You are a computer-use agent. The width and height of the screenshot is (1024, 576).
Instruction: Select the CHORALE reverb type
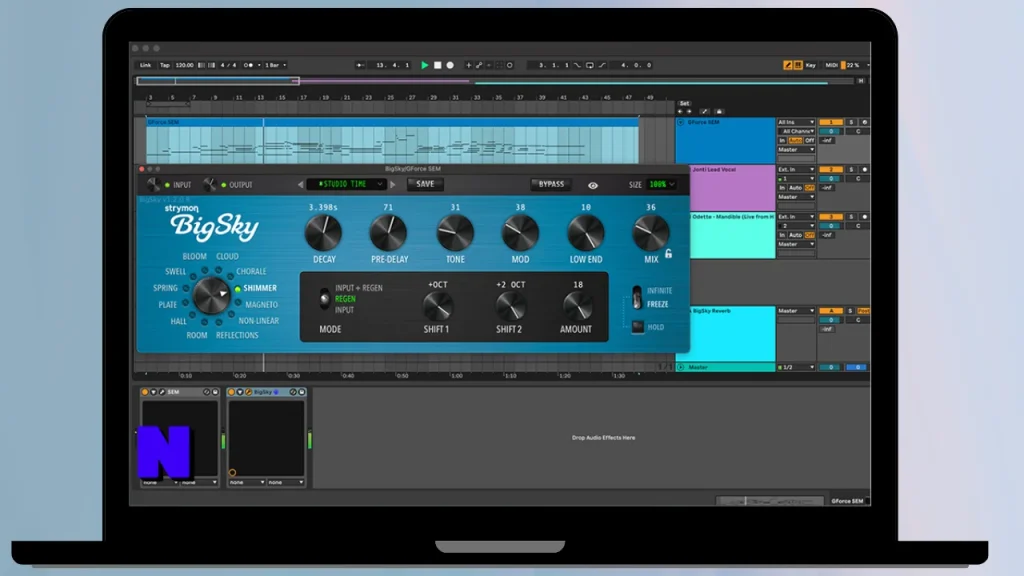(x=251, y=272)
